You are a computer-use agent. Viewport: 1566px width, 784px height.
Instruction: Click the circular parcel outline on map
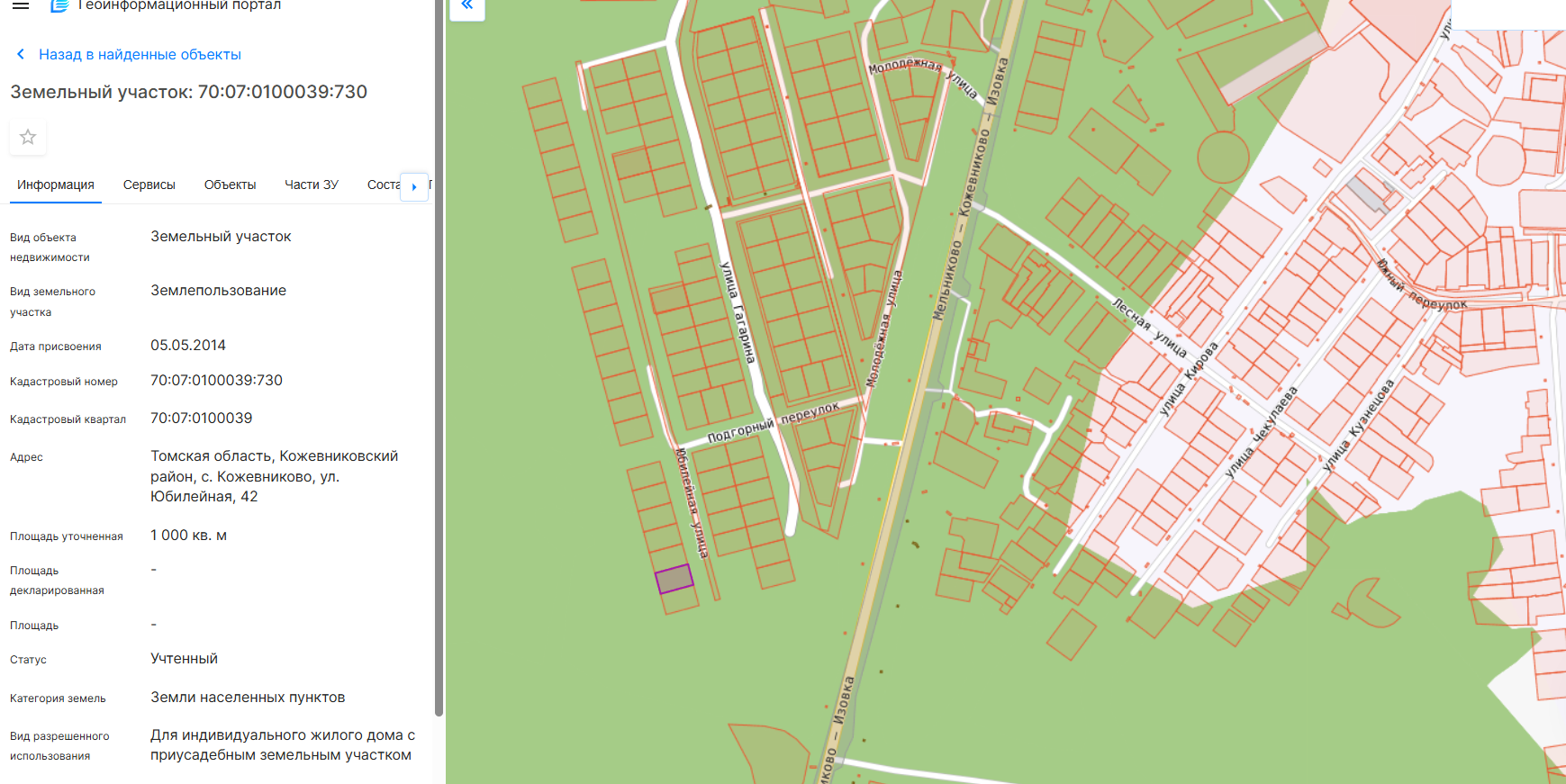1223,158
